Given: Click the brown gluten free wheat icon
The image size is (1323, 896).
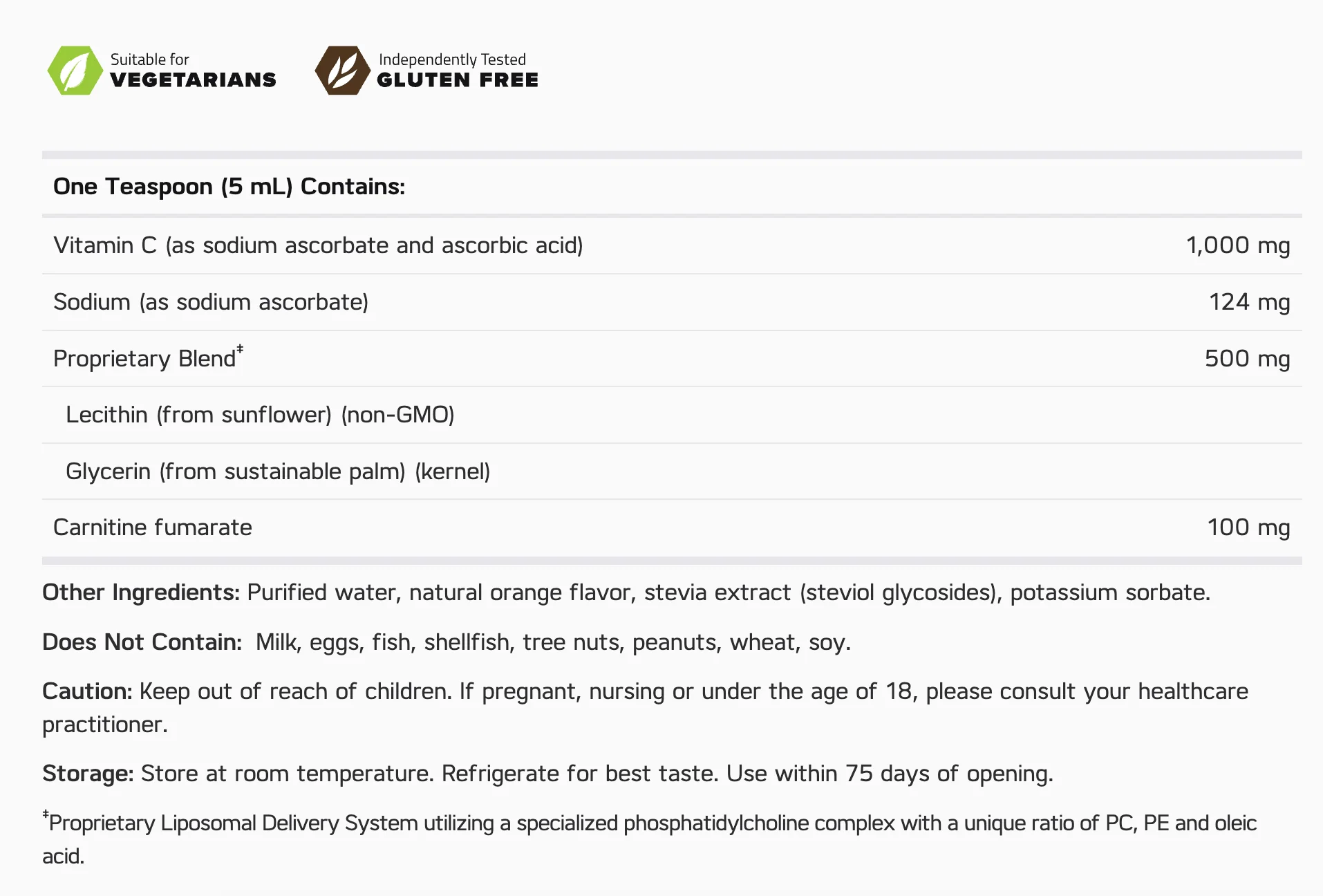Looking at the screenshot, I should (x=343, y=71).
